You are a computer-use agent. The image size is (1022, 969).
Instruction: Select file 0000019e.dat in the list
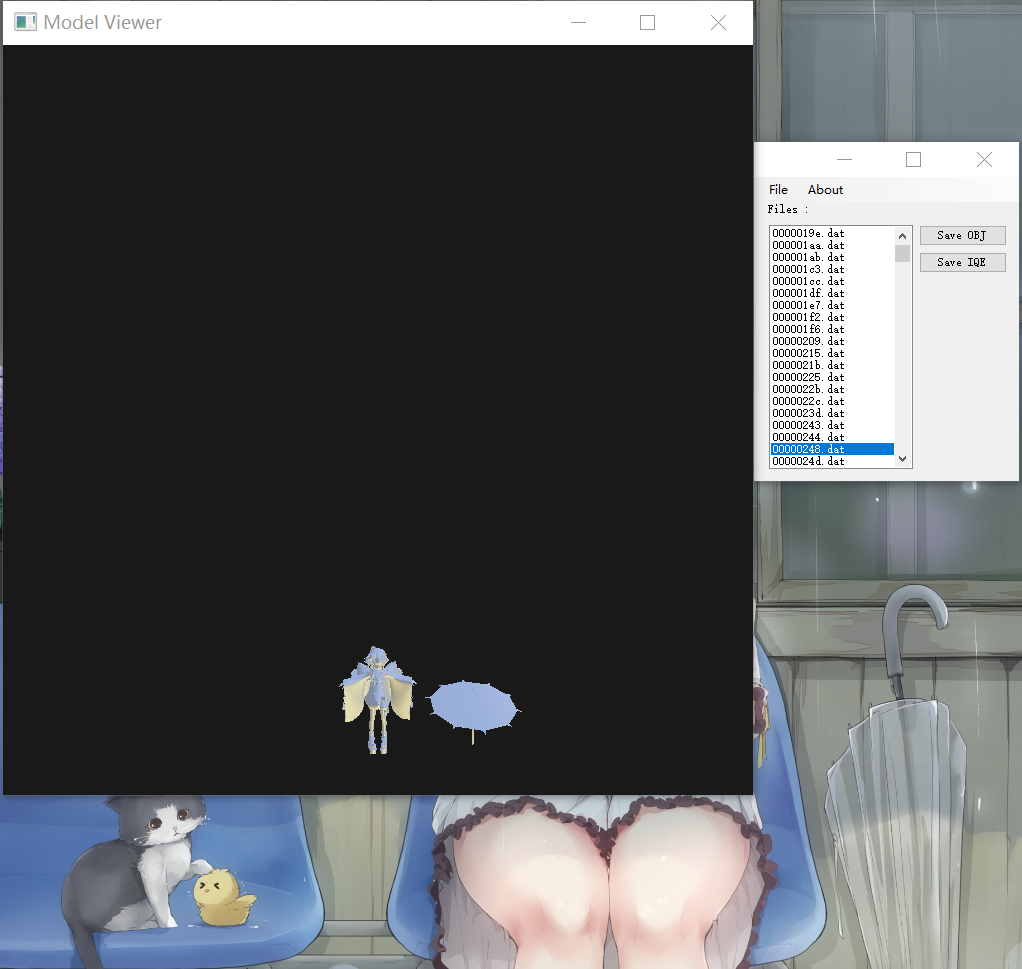click(x=832, y=233)
